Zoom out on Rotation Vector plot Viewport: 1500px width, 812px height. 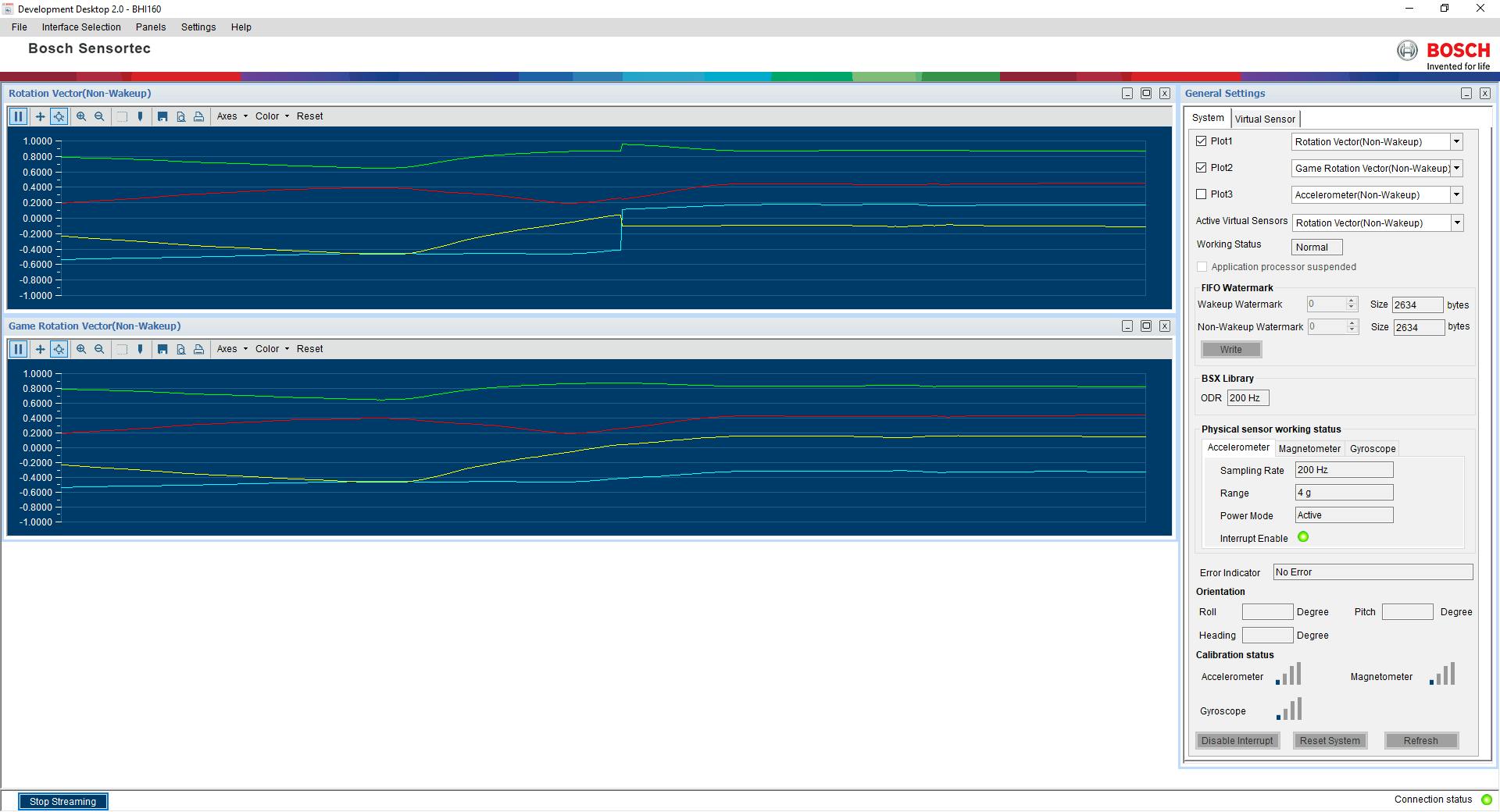99,116
